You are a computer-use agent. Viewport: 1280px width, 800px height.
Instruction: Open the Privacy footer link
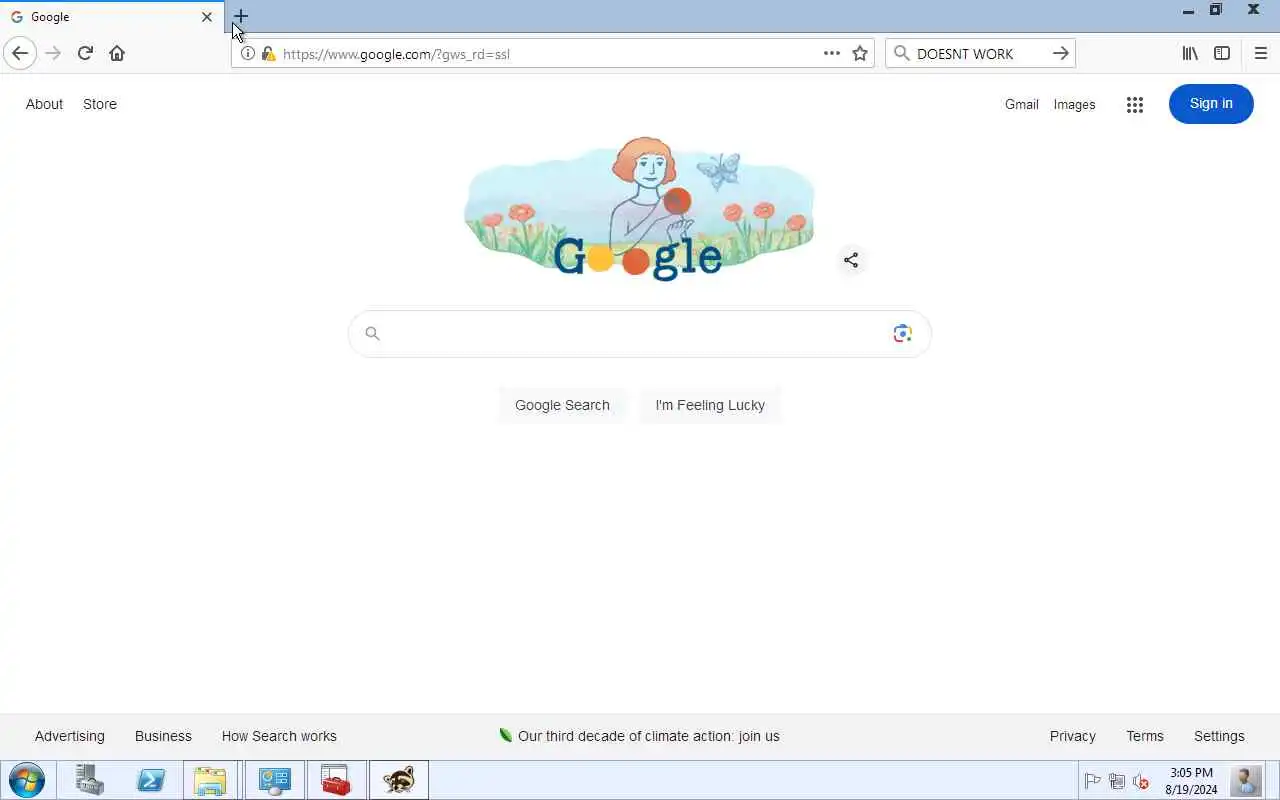1073,736
